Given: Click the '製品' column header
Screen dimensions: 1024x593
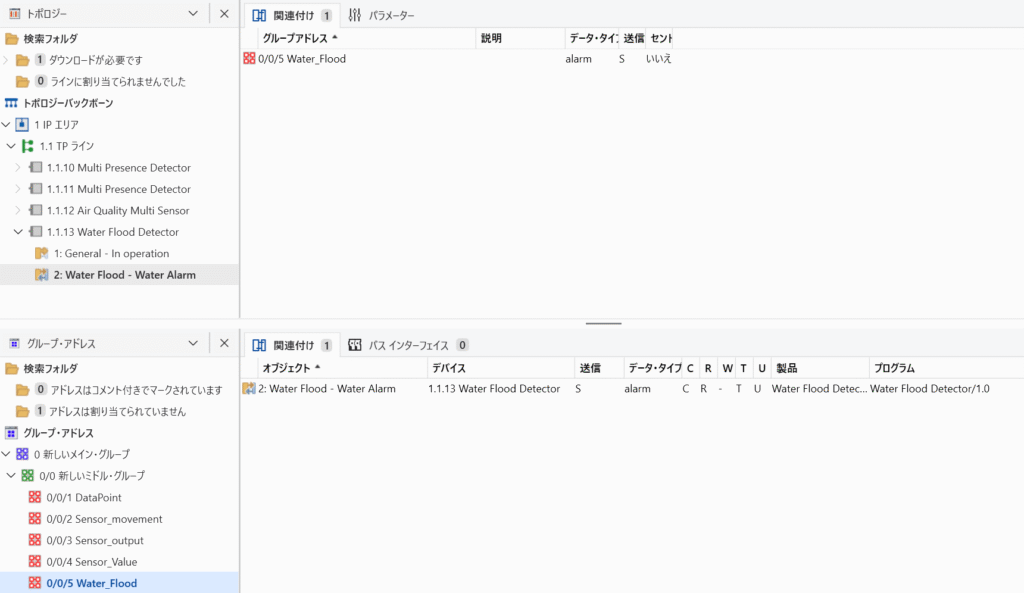Looking at the screenshot, I should (x=820, y=368).
